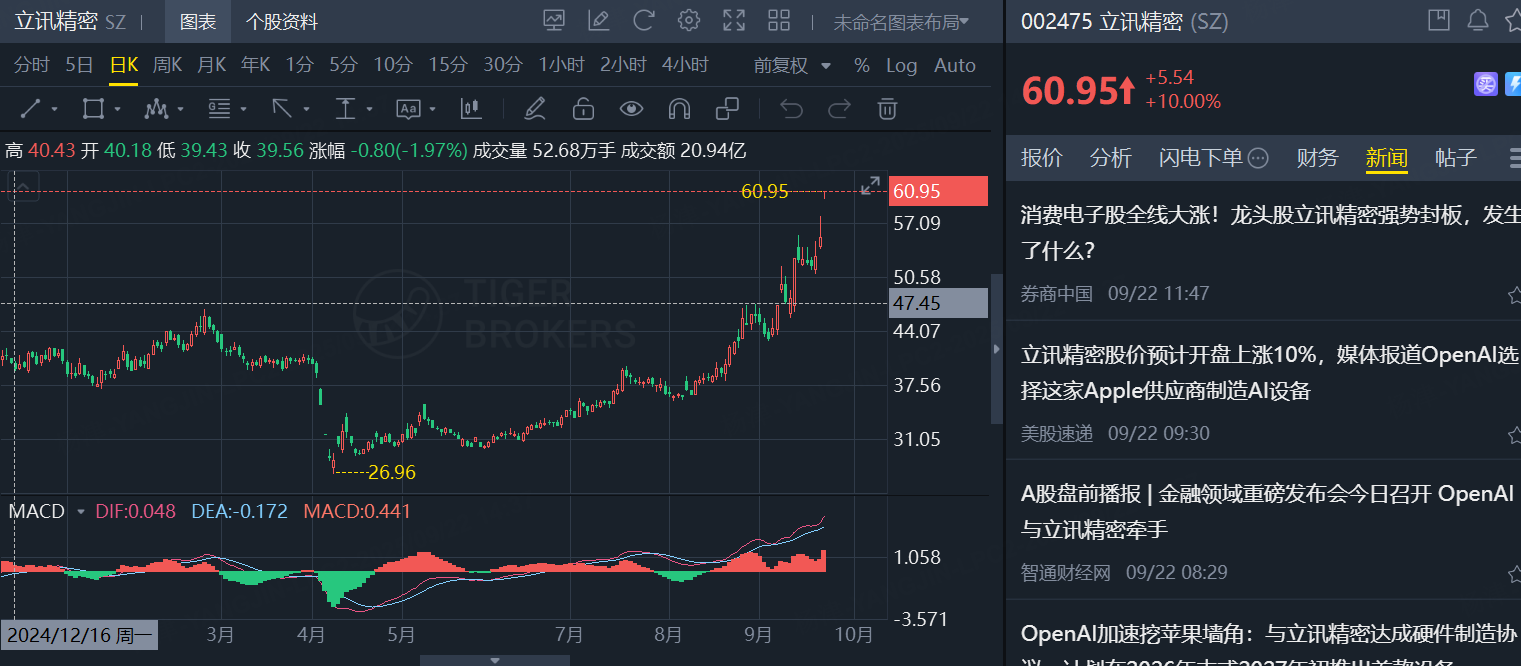
Task: Select the 年K timeframe
Action: tap(256, 65)
